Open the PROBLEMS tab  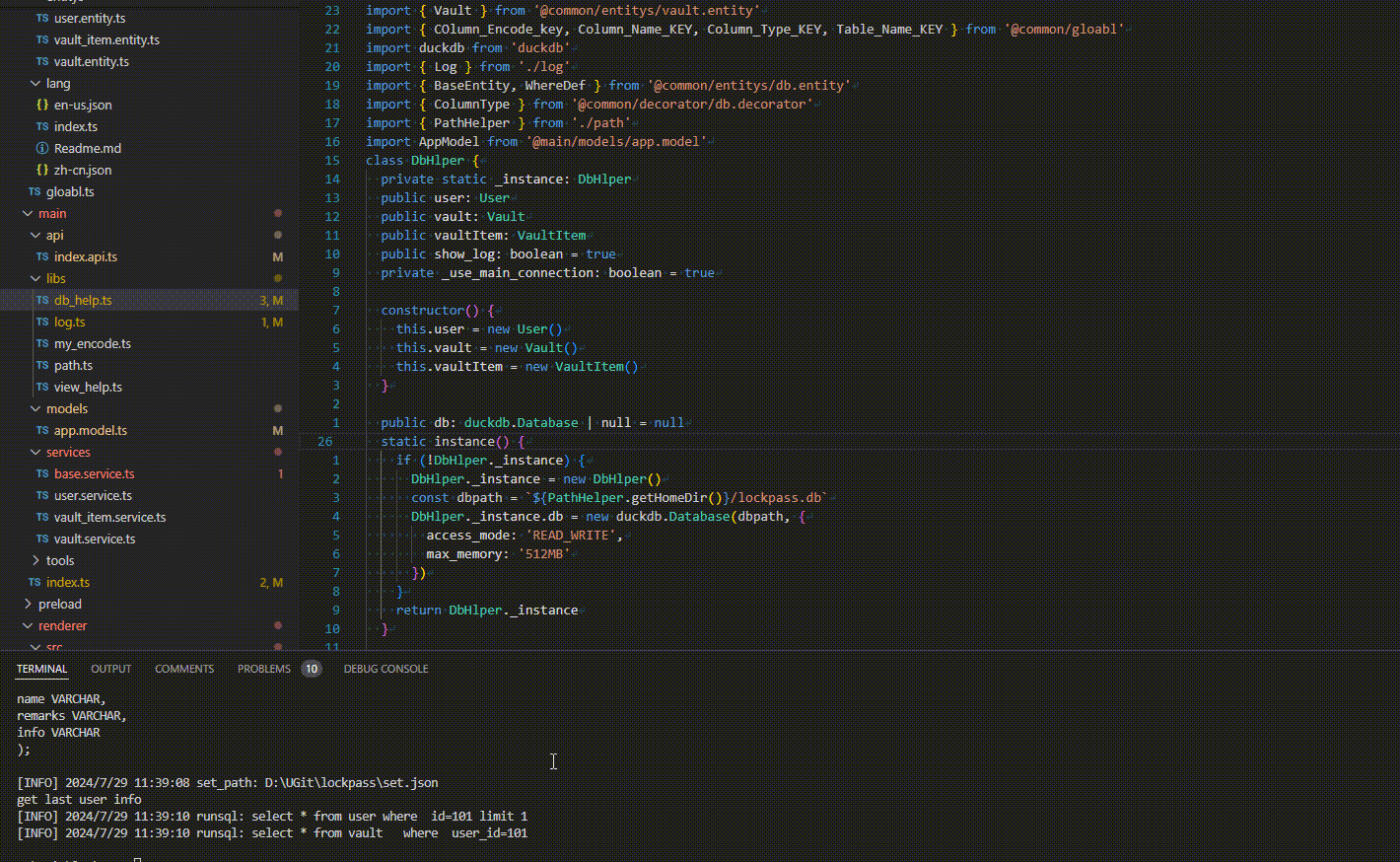click(264, 669)
